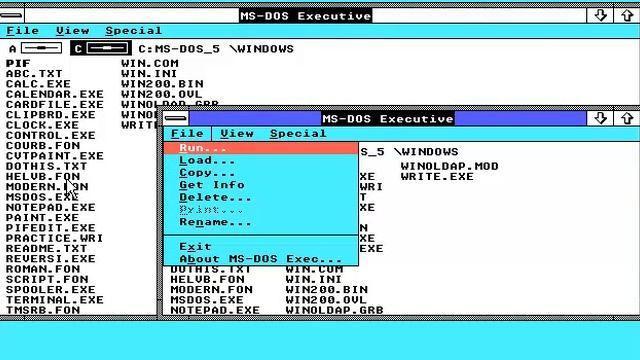Choose Load... from the File menu
The image size is (640, 360).
pos(261,160)
